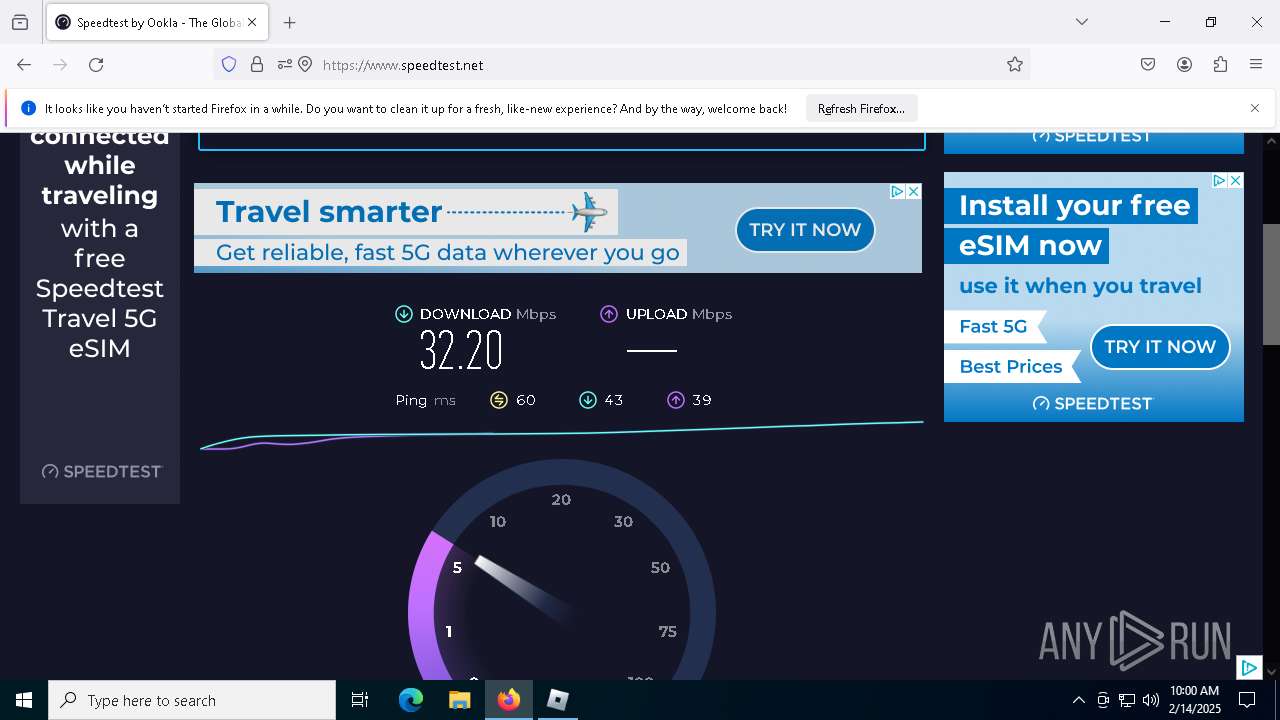Click the UPLOAD Mbps label
This screenshot has width=1280, height=720.
(679, 314)
